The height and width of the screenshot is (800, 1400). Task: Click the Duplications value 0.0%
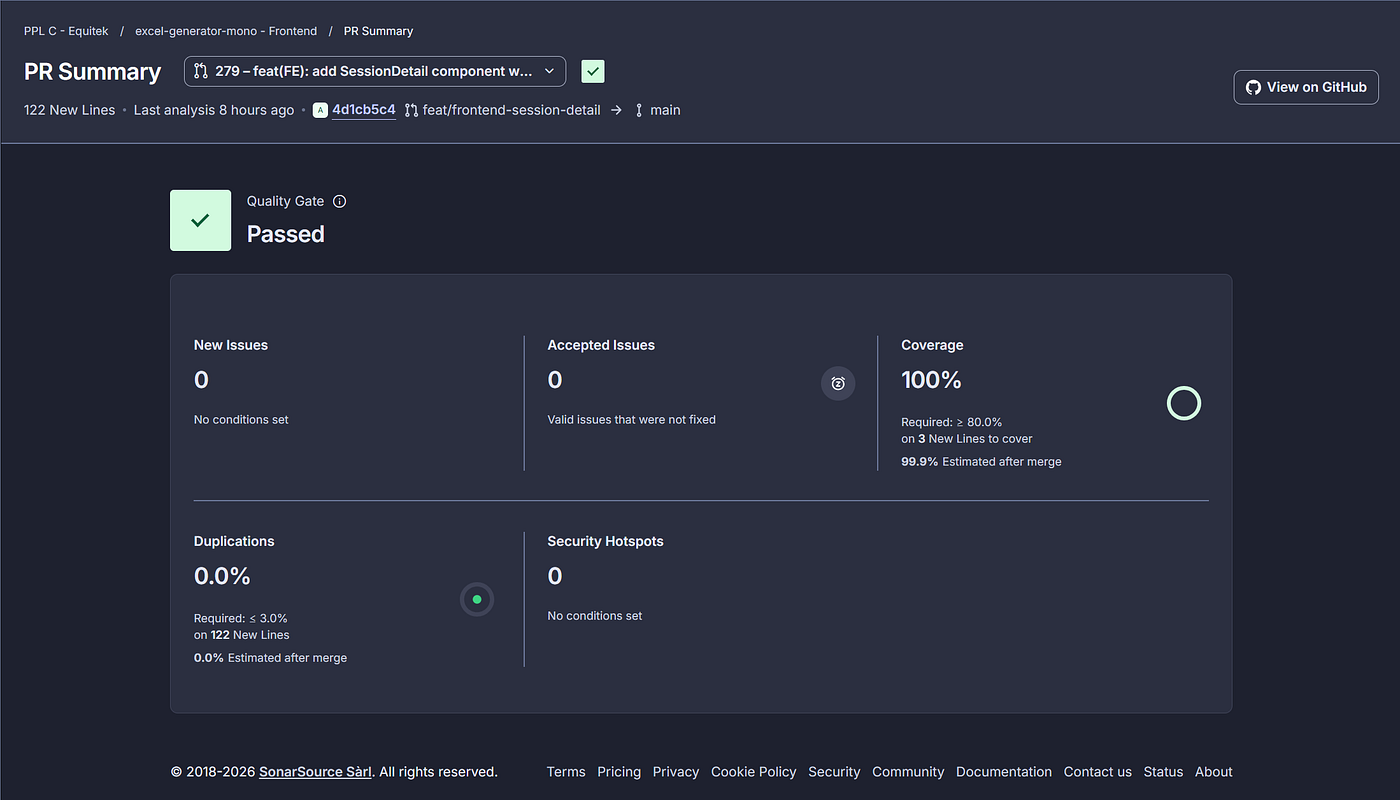(222, 576)
